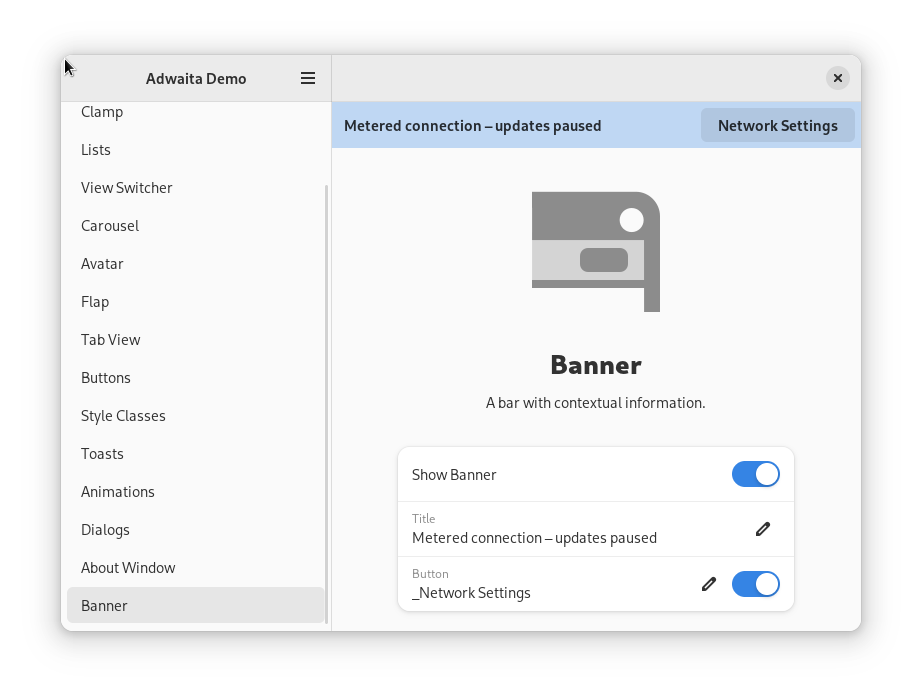Click the Button field containing _Network Settings
This screenshot has width=922, height=698.
pyautogui.click(x=596, y=584)
